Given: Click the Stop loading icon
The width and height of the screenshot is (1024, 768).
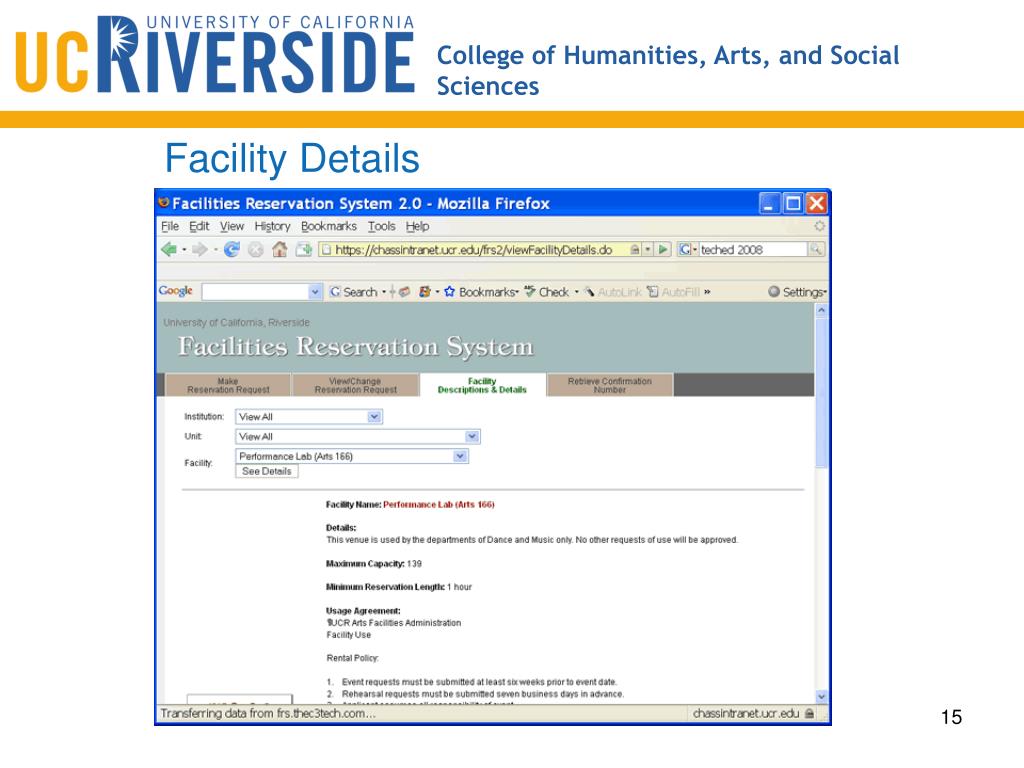Looking at the screenshot, I should 256,249.
